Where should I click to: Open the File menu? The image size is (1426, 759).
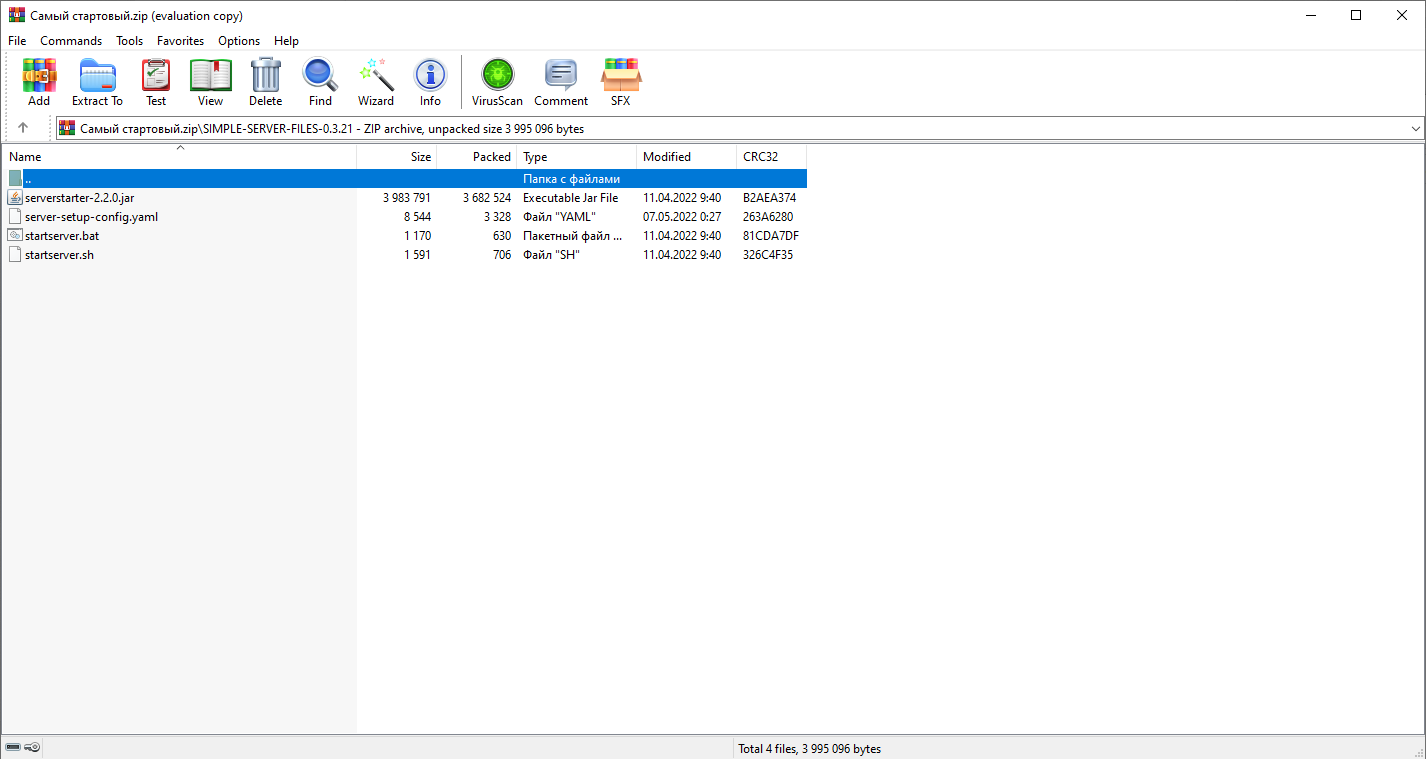coord(17,41)
